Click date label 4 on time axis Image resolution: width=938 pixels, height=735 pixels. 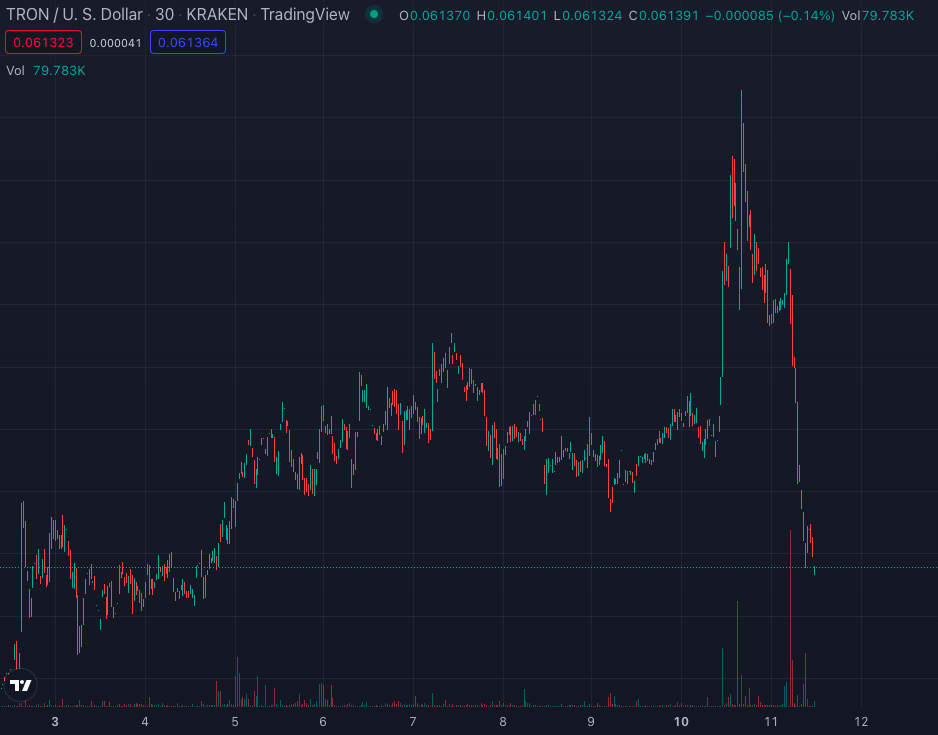145,722
